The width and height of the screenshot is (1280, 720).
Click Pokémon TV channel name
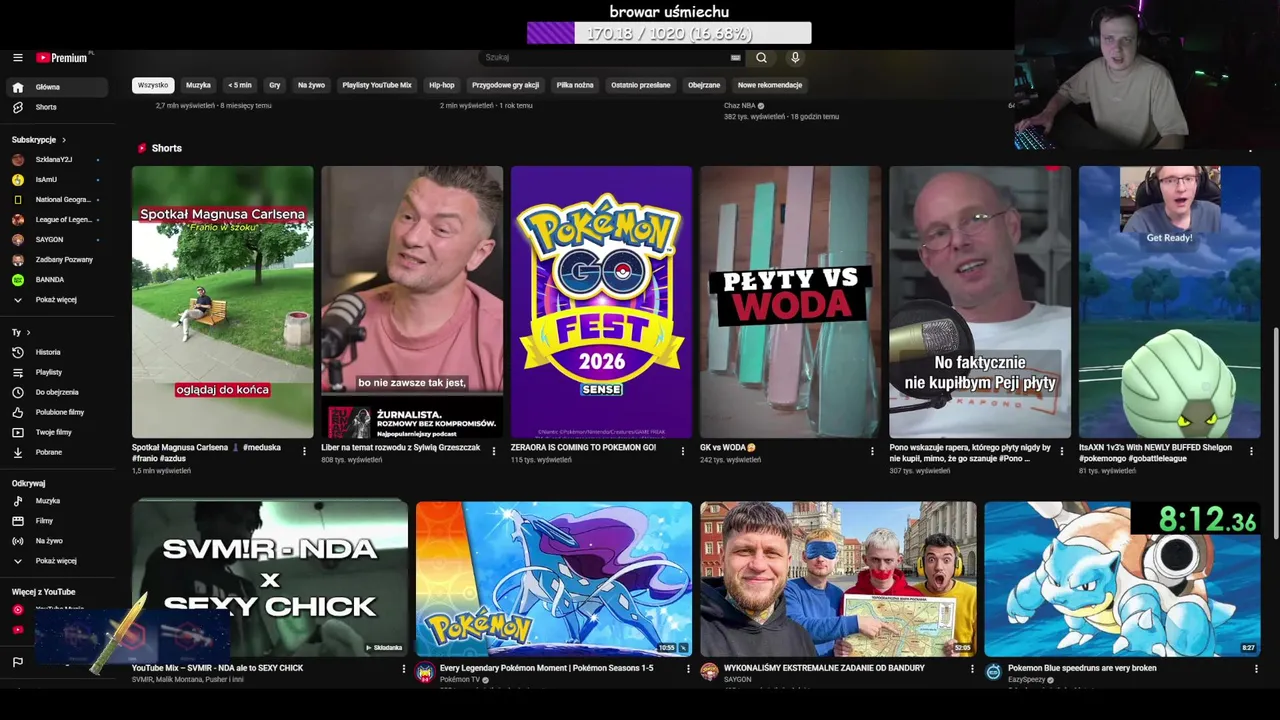461,680
